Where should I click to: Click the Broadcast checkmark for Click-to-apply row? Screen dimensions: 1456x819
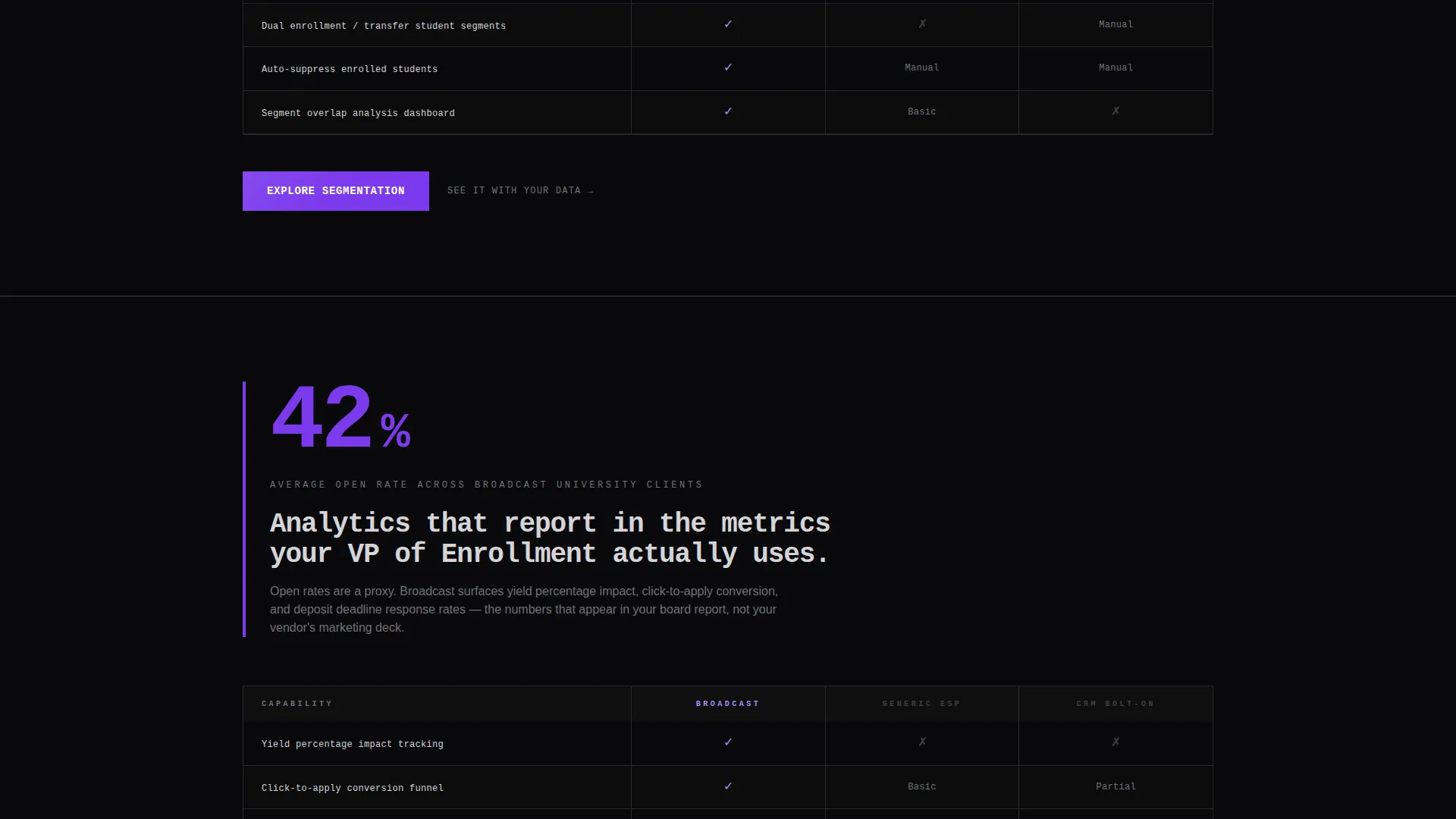tap(728, 786)
